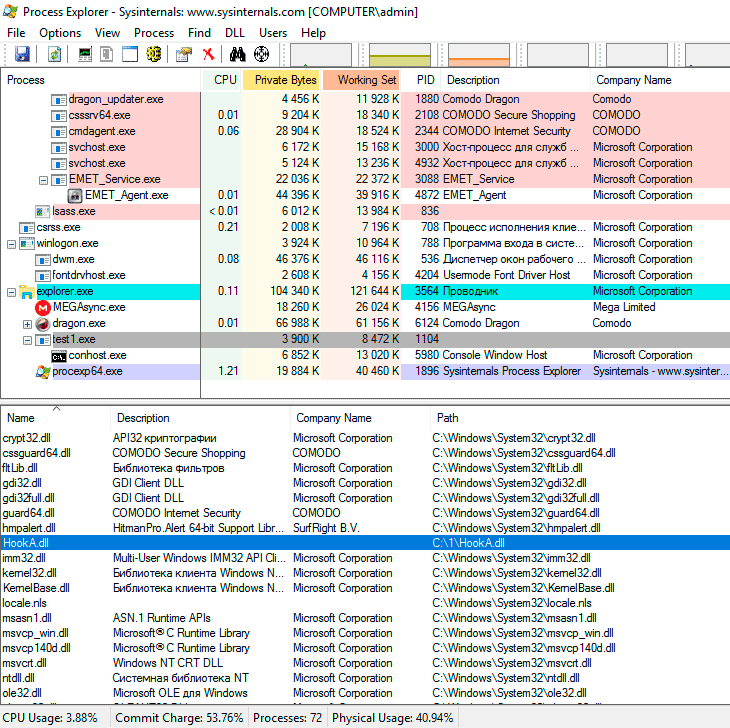
Task: Sort DLL list by the Path column header
Action: click(x=580, y=418)
